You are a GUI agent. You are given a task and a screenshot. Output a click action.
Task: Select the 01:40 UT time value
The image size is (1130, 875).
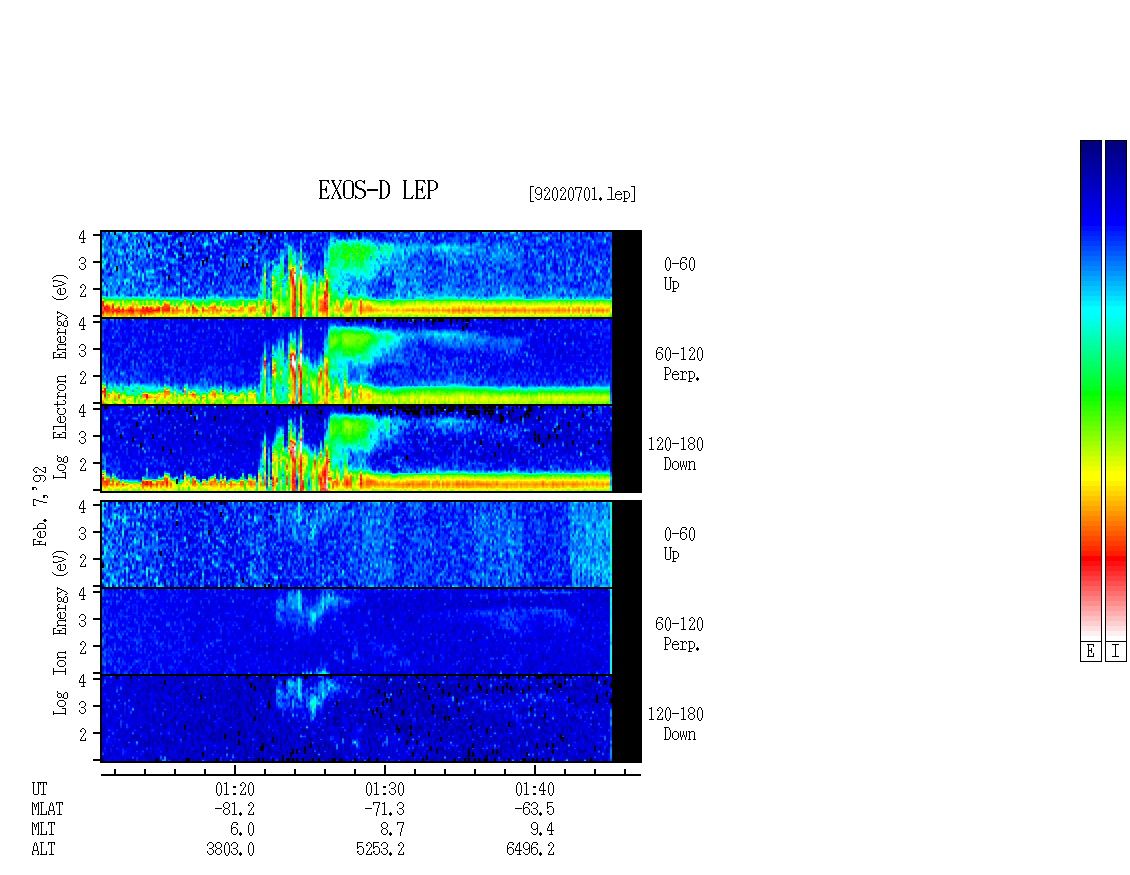click(x=535, y=789)
